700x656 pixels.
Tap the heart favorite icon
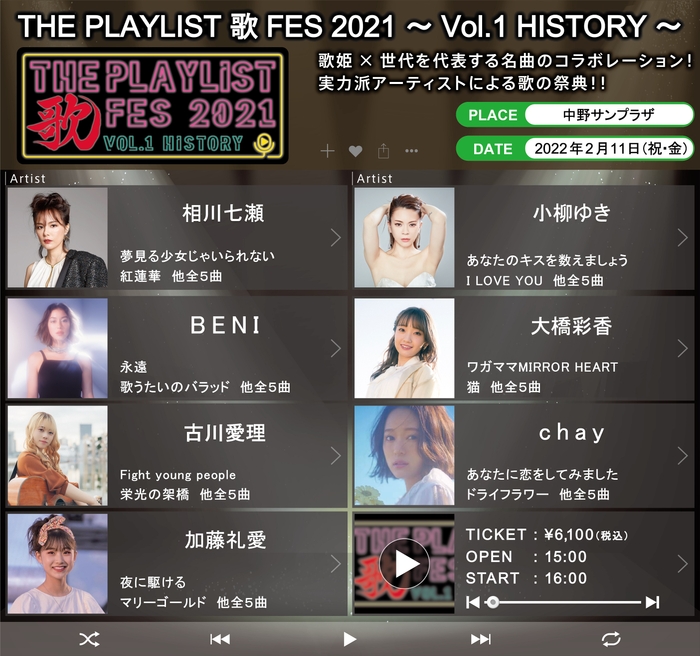355,151
